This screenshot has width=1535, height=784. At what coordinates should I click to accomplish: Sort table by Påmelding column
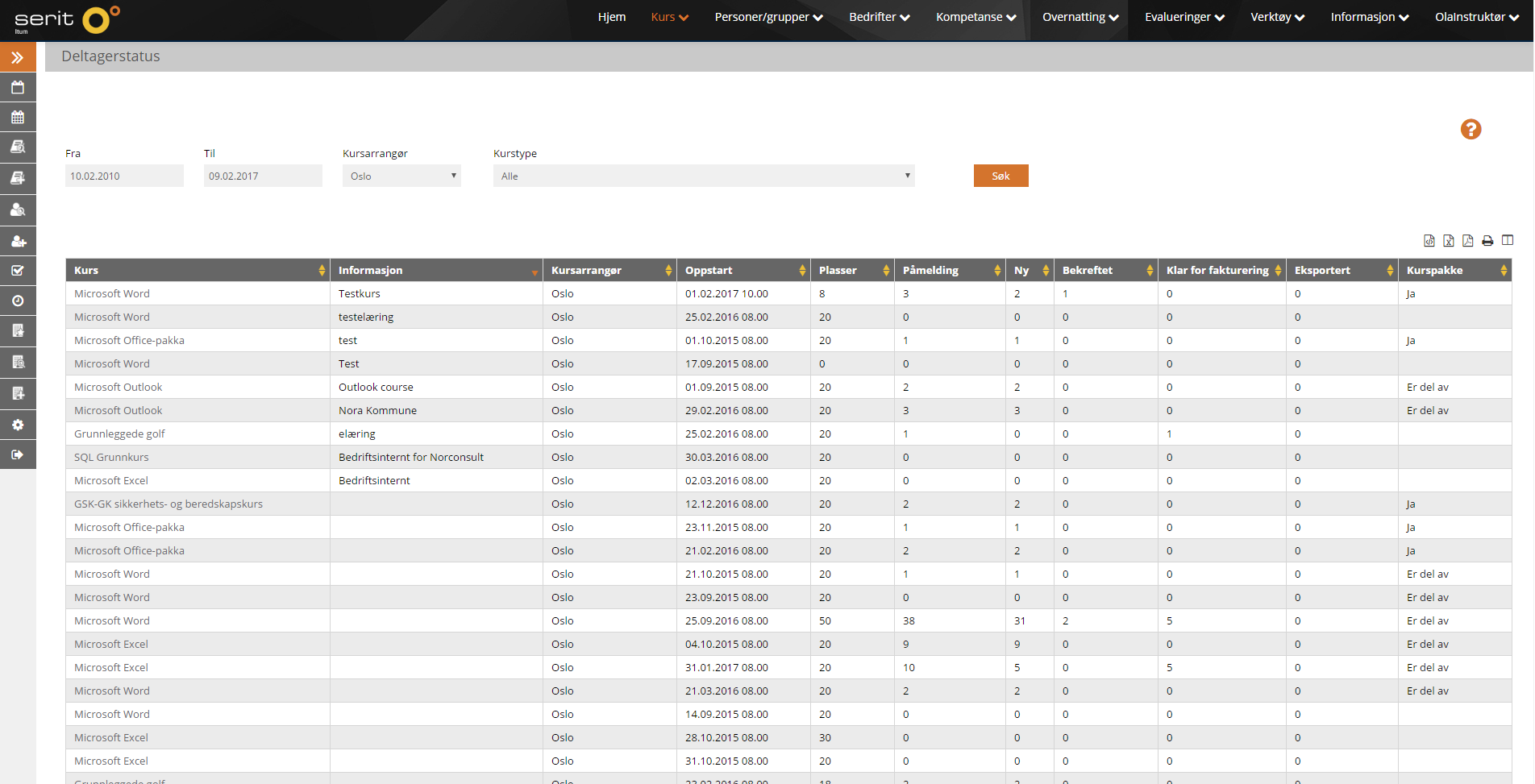(950, 270)
